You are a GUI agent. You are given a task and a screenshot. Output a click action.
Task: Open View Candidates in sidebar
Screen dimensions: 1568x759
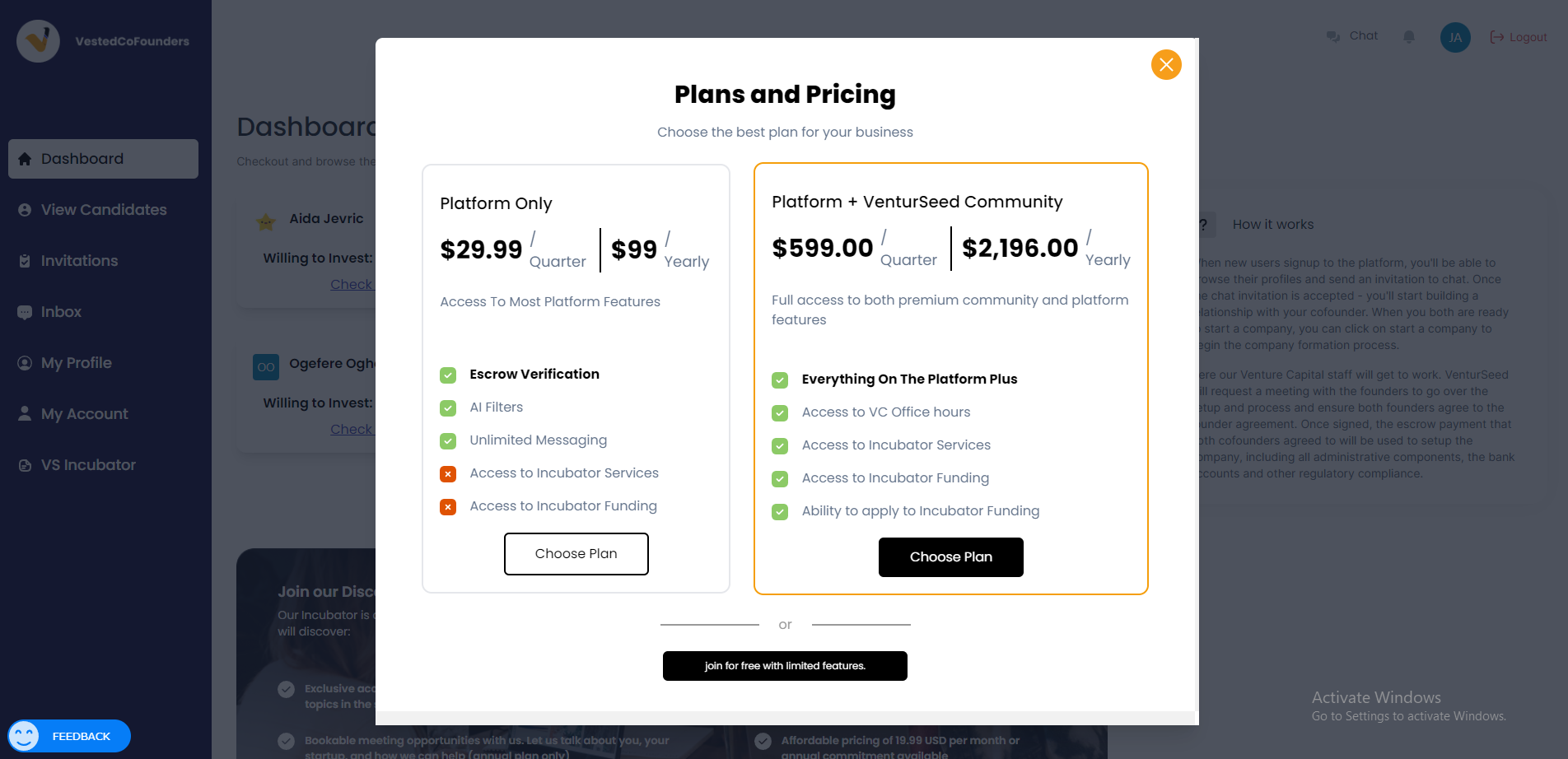(103, 210)
